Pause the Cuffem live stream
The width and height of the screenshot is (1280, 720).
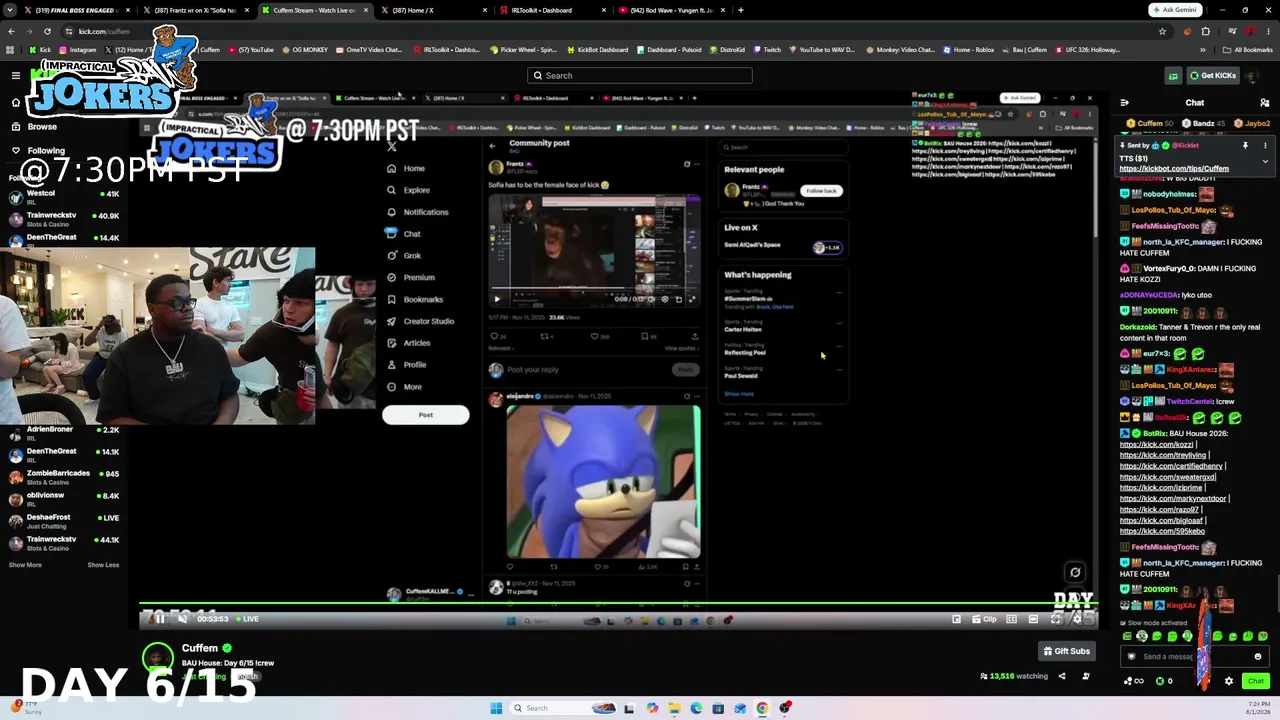pos(160,619)
